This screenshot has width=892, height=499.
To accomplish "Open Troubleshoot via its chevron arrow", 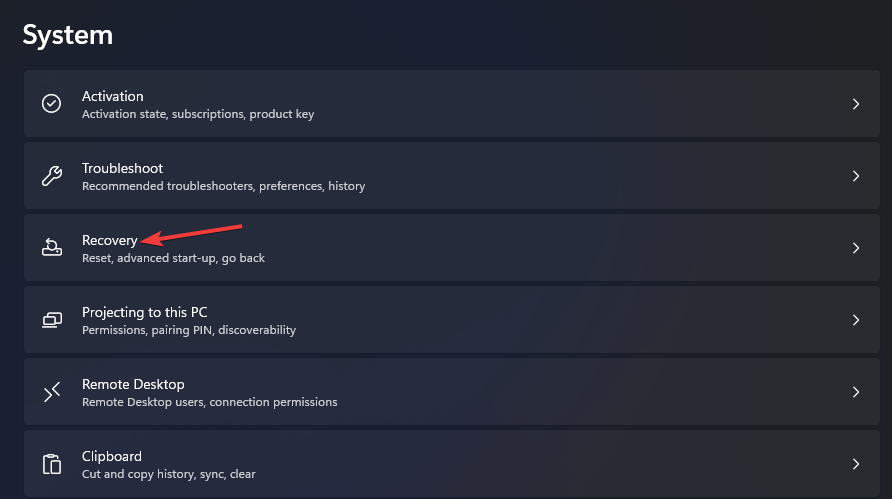I will 856,176.
